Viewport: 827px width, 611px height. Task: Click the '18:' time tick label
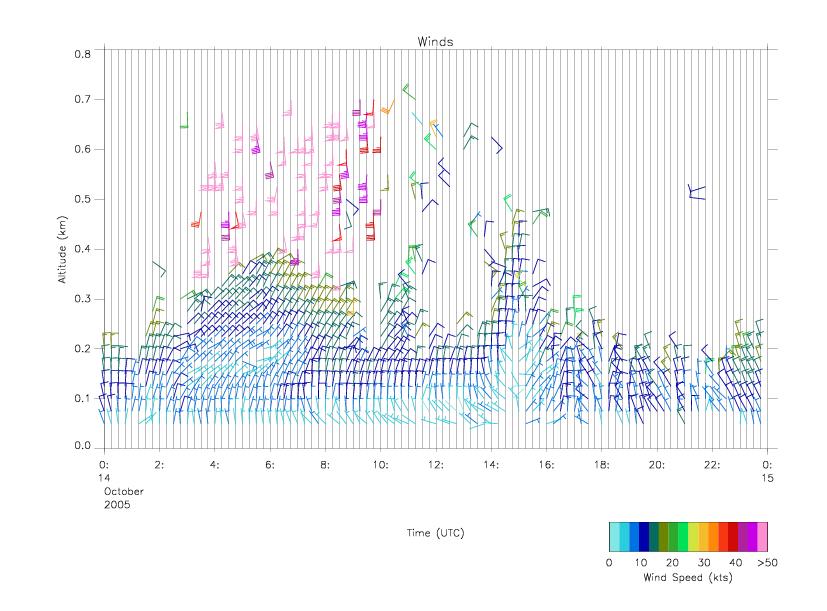tap(601, 465)
